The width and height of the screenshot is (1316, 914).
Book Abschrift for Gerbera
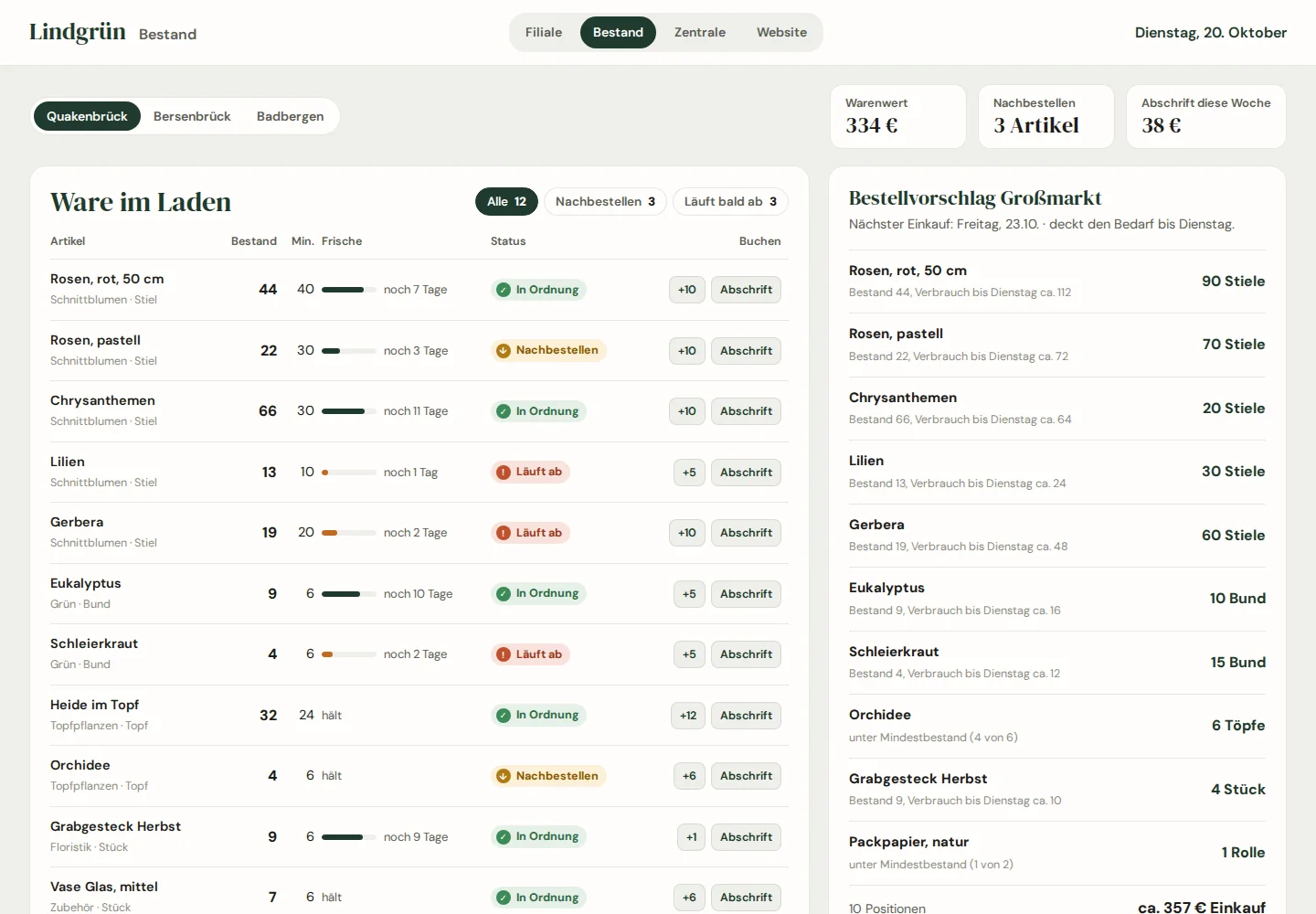click(x=746, y=533)
